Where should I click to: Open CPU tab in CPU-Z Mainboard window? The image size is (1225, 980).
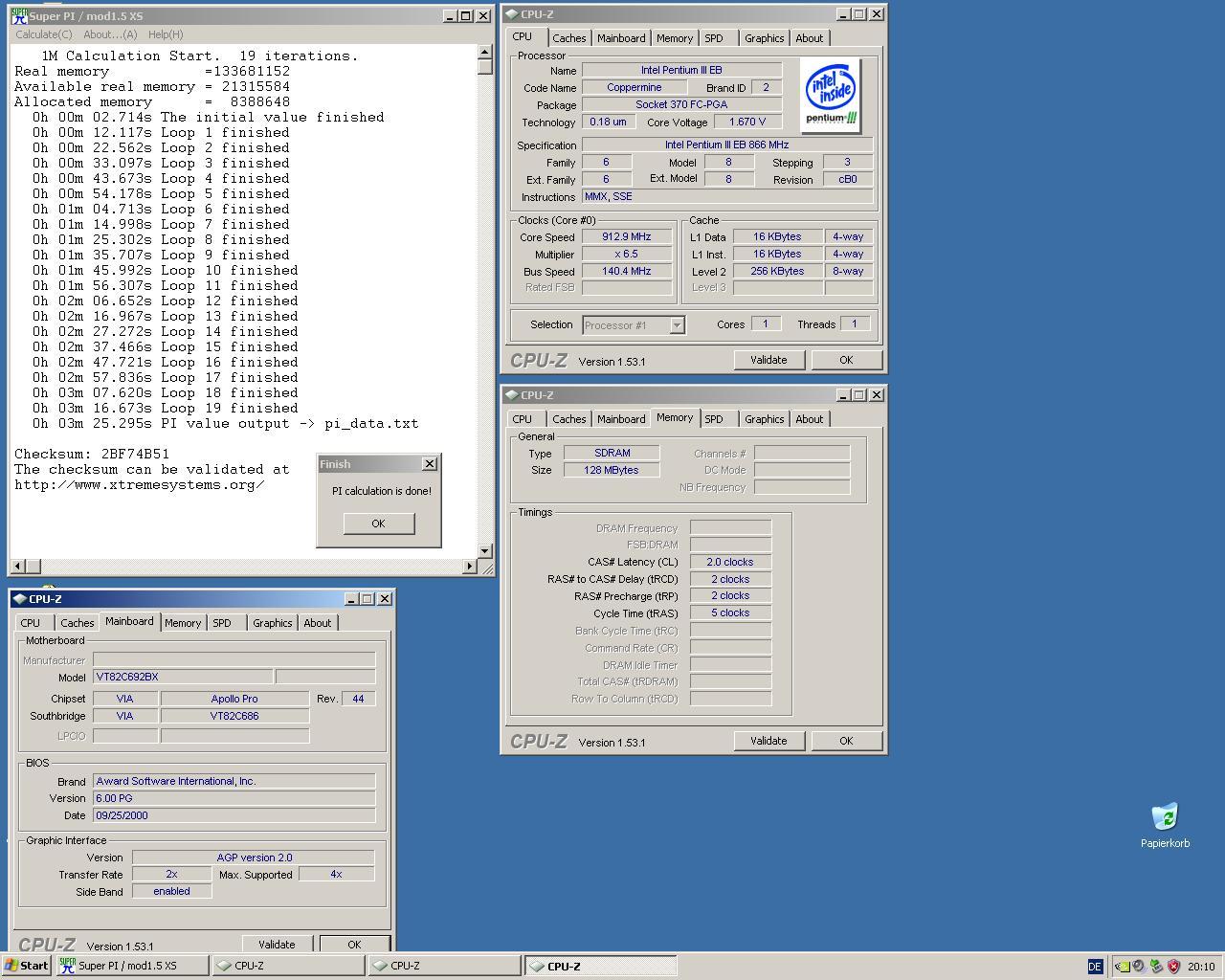tap(31, 623)
